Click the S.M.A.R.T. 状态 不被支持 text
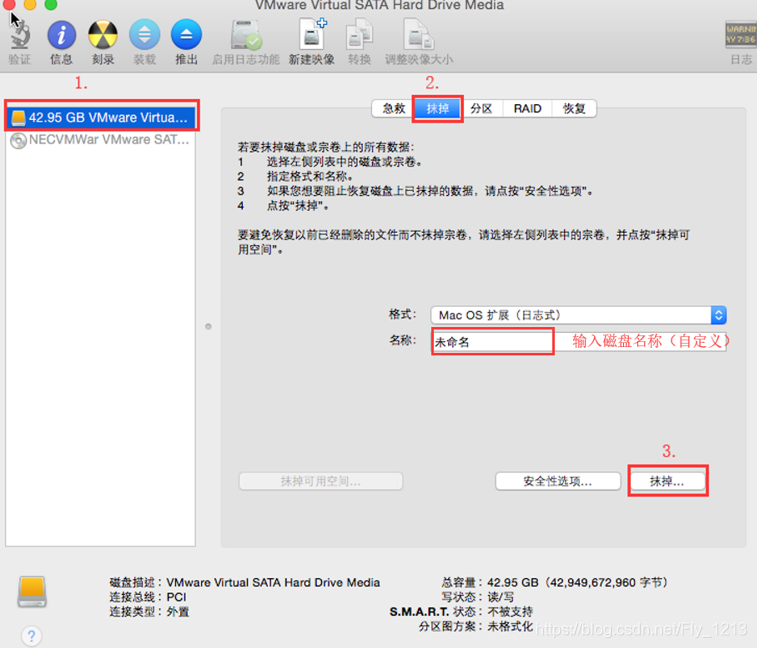 click(461, 612)
